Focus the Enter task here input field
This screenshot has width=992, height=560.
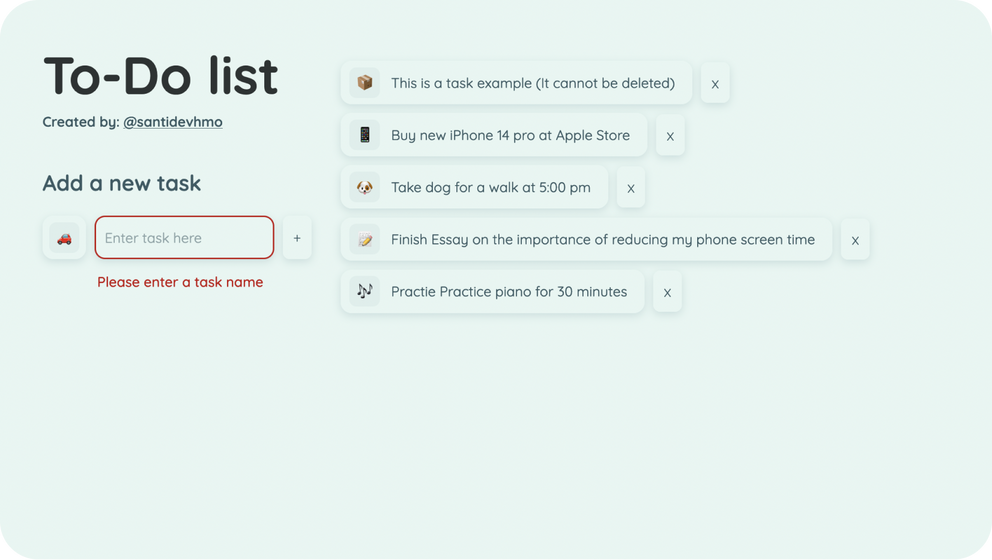[x=184, y=238]
